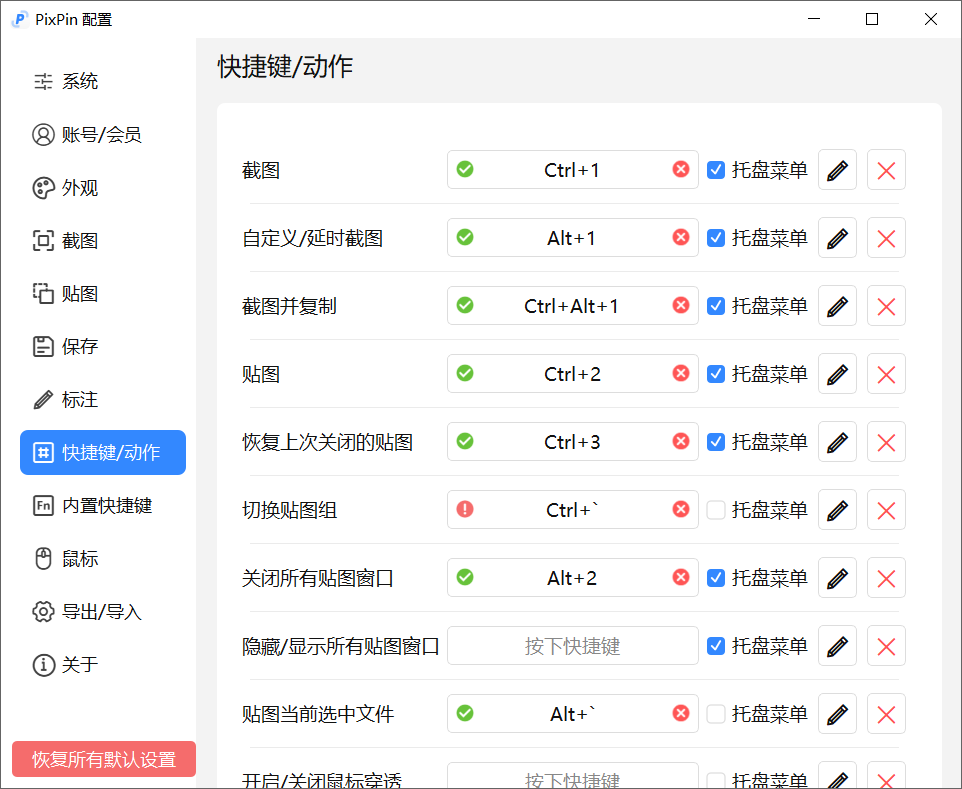The width and height of the screenshot is (962, 789).
Task: Switch to the 外观 section
Action: (65, 187)
